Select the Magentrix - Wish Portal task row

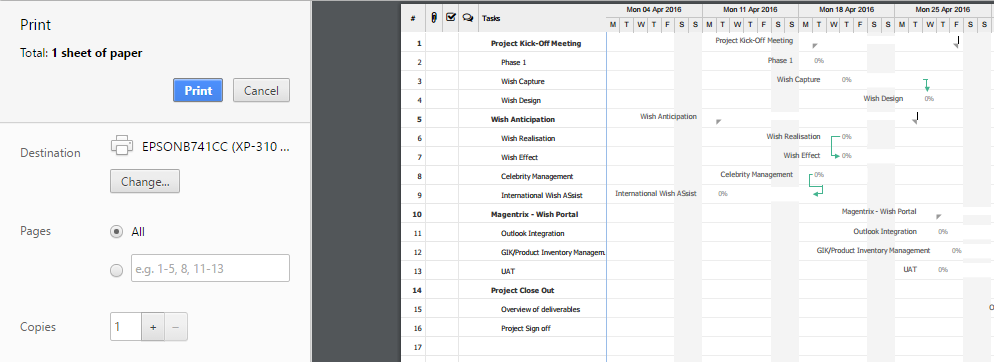point(504,214)
